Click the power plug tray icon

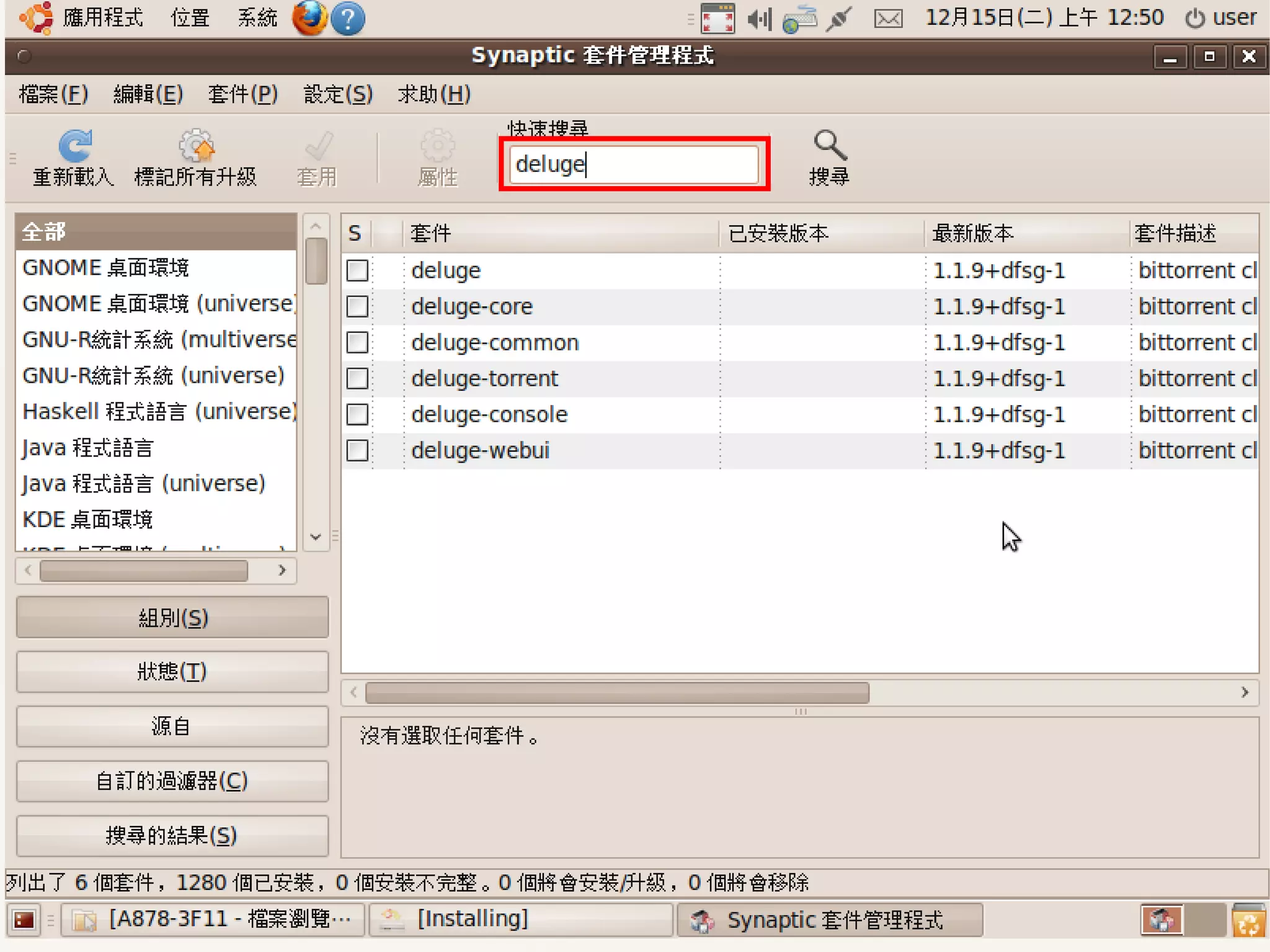839,19
